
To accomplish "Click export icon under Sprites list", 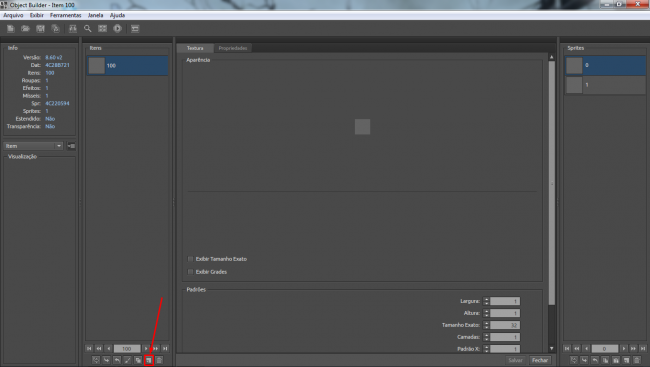I will click(x=595, y=360).
